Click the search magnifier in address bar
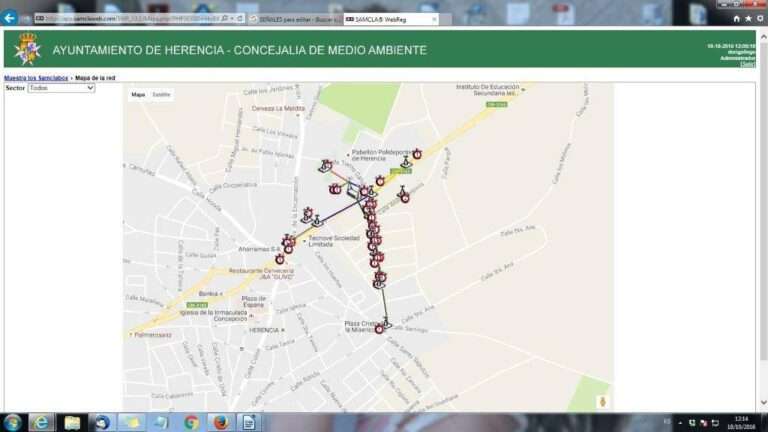Viewport: 768px width, 432px height. [x=225, y=19]
